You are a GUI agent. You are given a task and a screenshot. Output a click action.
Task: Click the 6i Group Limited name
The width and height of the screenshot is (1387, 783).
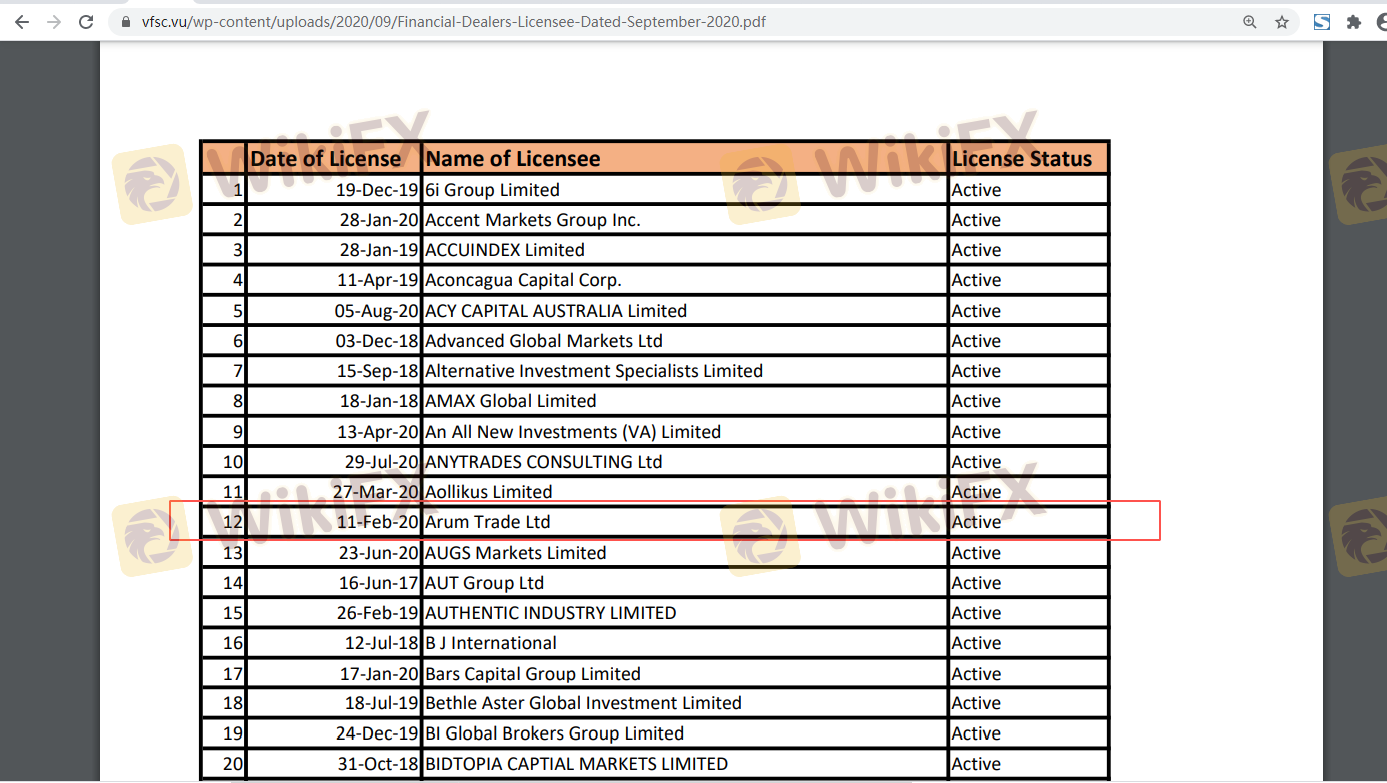(492, 190)
